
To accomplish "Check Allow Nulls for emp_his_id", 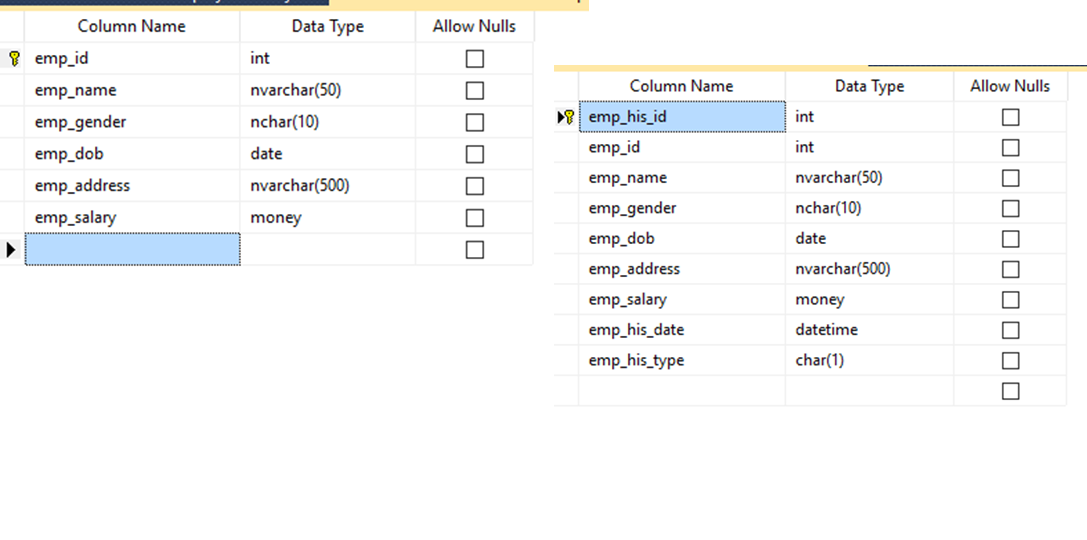I will [x=1010, y=117].
